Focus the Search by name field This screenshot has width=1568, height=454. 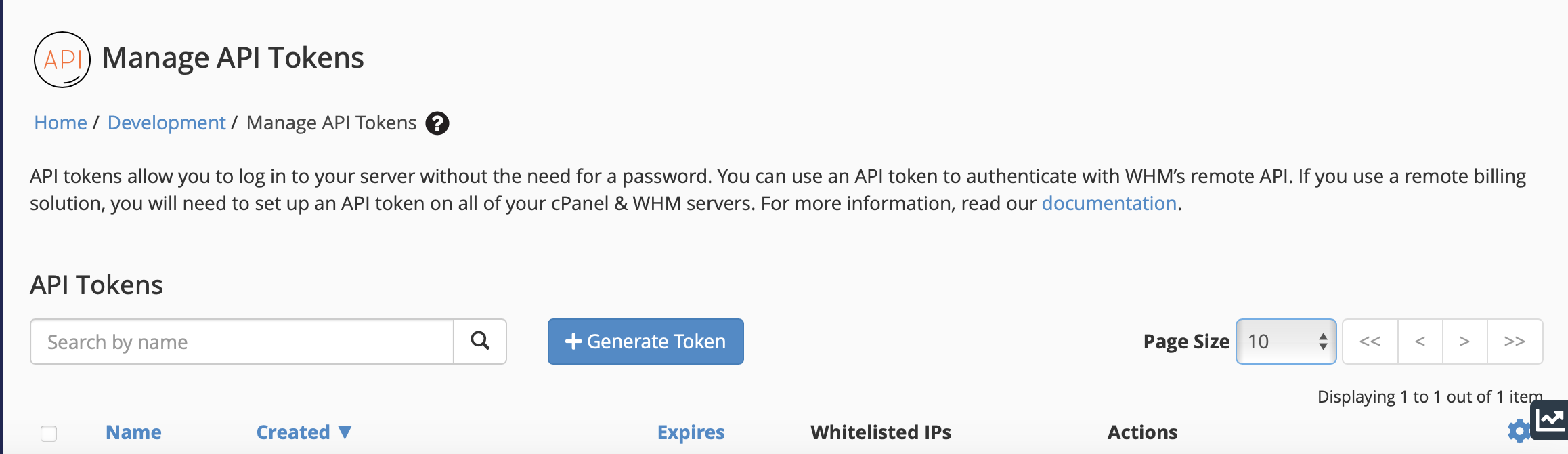(242, 342)
